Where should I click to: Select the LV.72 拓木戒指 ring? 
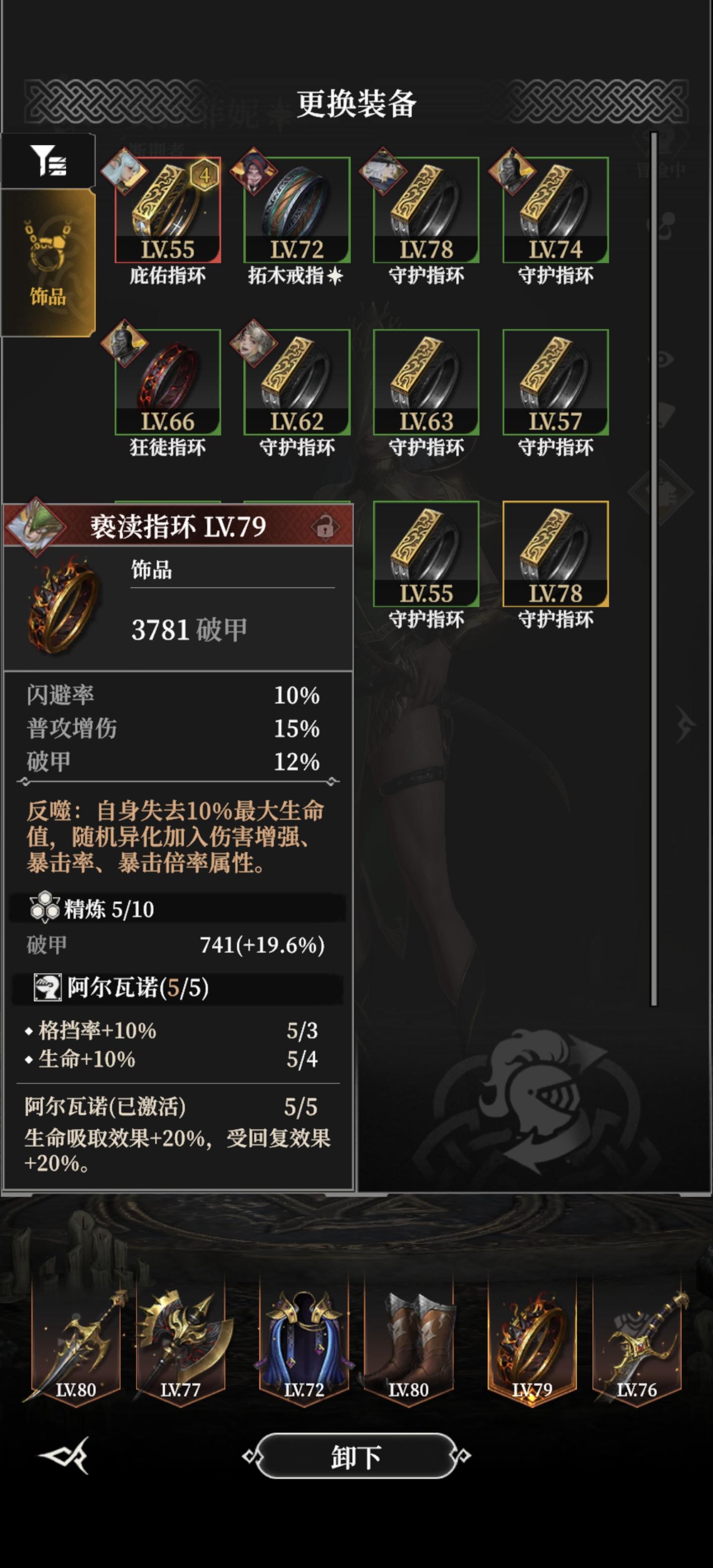point(297,210)
